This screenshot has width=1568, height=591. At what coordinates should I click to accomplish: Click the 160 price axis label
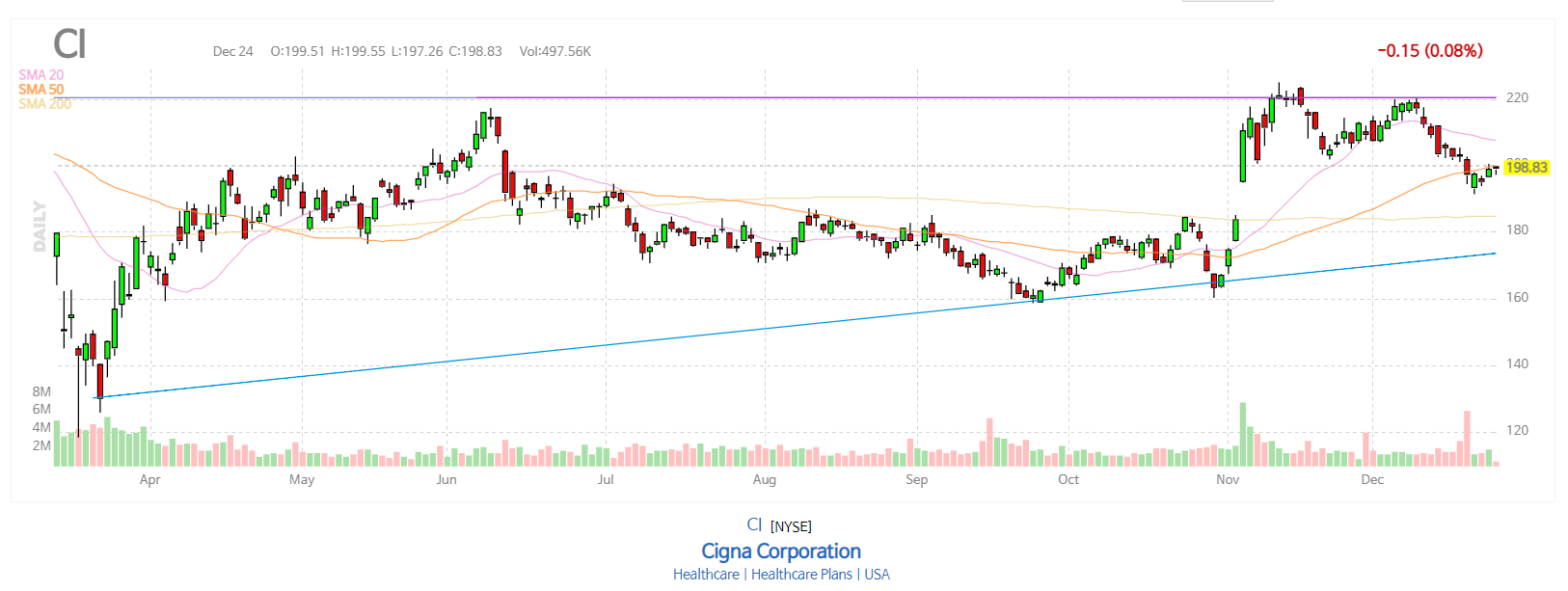[x=1517, y=297]
